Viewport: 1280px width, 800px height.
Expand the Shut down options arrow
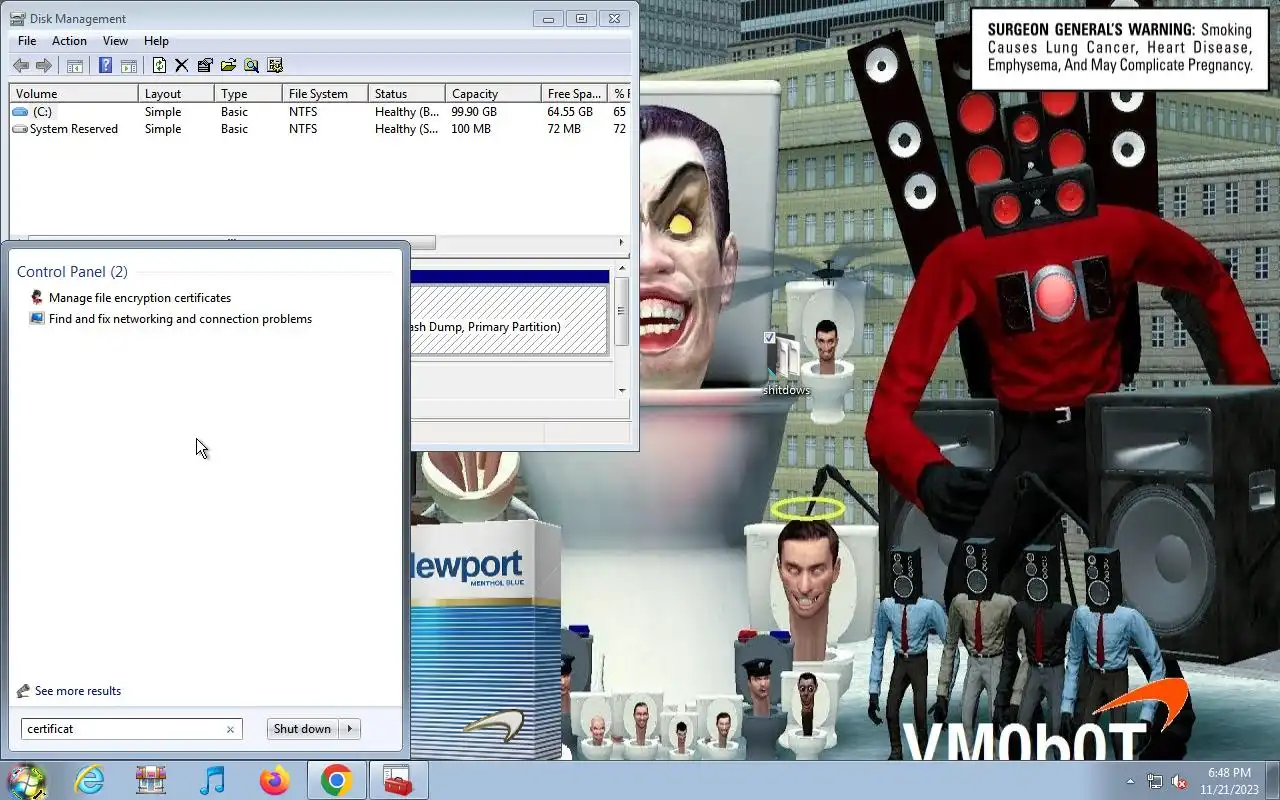click(350, 729)
